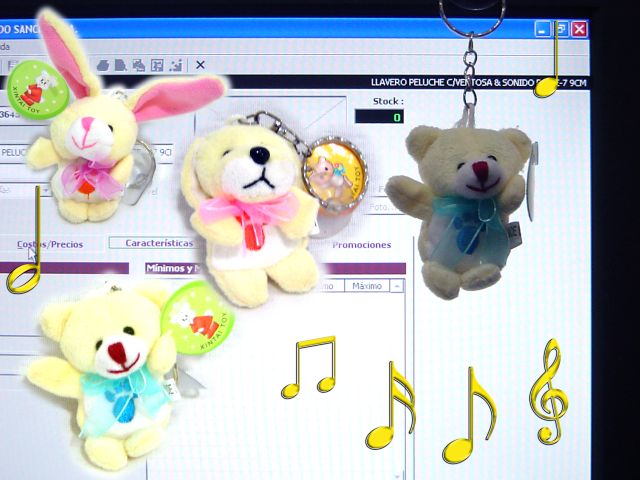This screenshot has width=640, height=480.
Task: Restore down the application window
Action: click(x=561, y=30)
